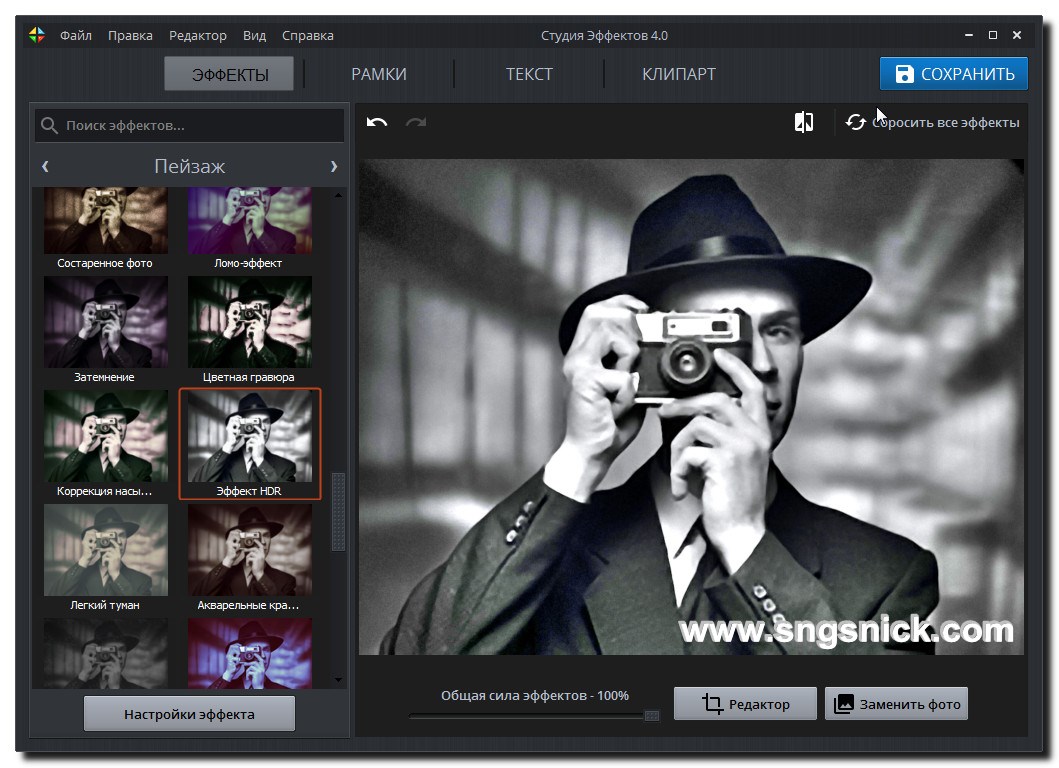Click the redo arrow icon
The height and width of the screenshot is (768, 1059).
click(416, 122)
